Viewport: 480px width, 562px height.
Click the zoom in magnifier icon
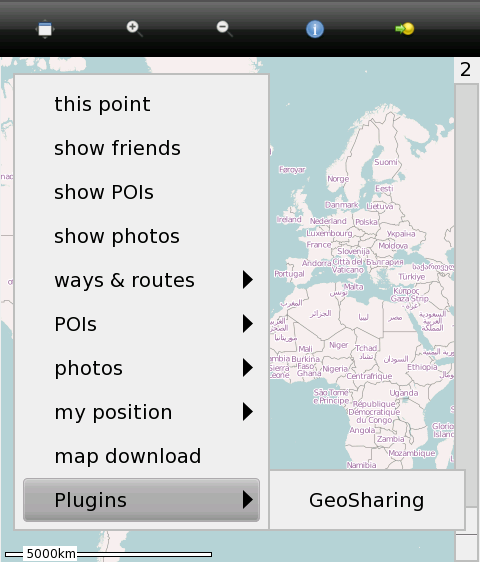pos(134,29)
